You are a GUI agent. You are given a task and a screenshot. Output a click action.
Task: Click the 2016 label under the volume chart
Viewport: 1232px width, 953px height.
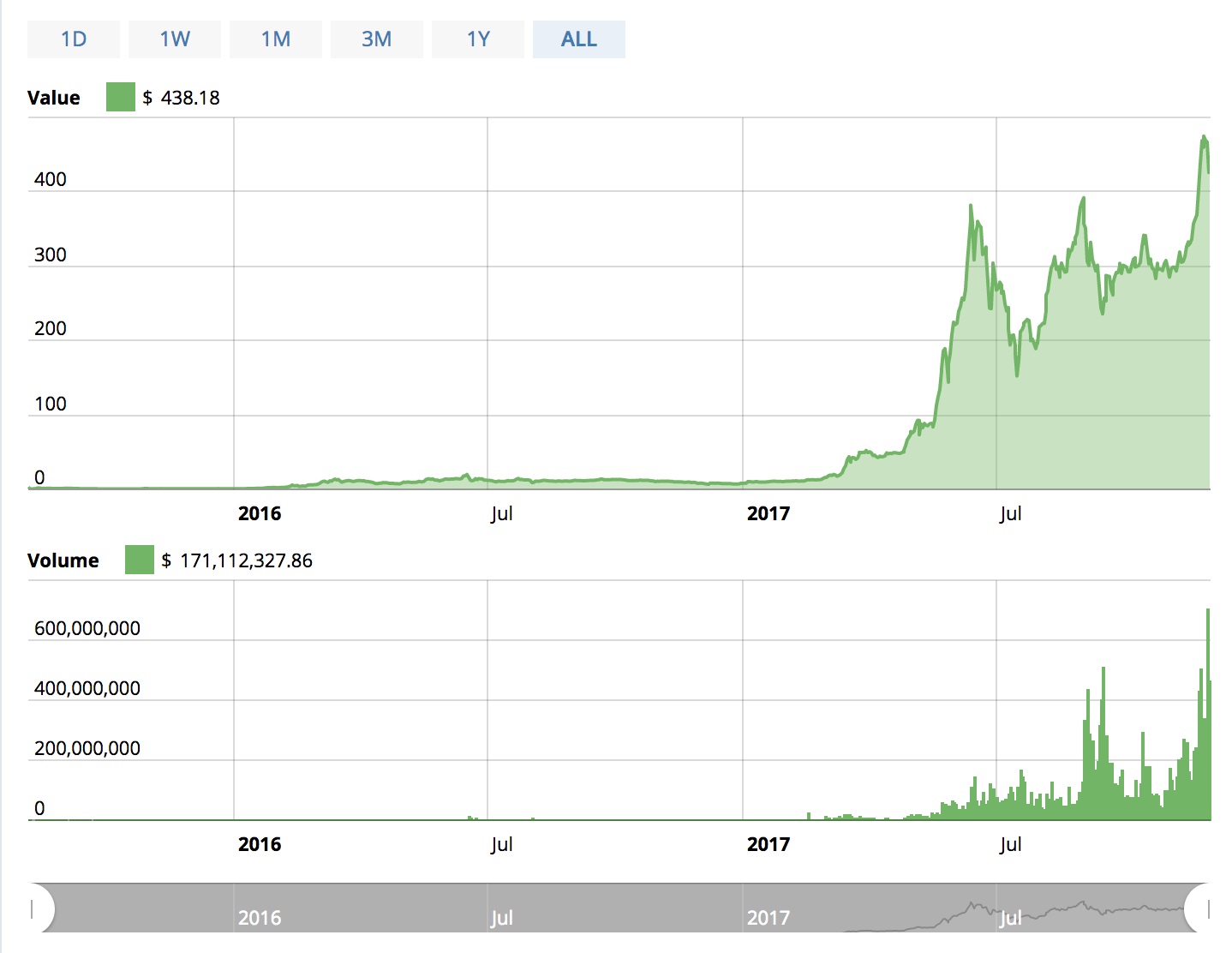pyautogui.click(x=260, y=844)
